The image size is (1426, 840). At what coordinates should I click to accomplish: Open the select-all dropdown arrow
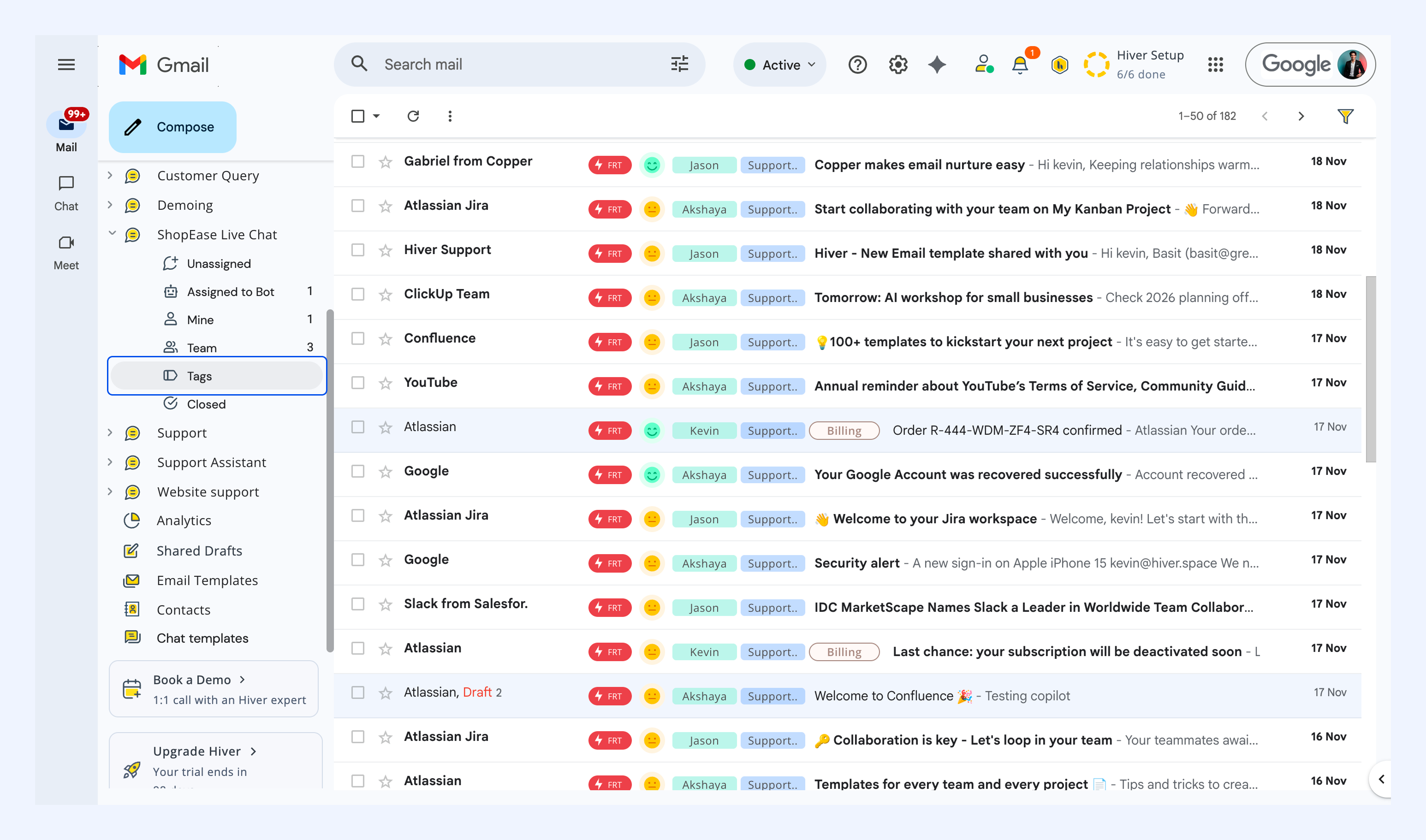click(376, 116)
